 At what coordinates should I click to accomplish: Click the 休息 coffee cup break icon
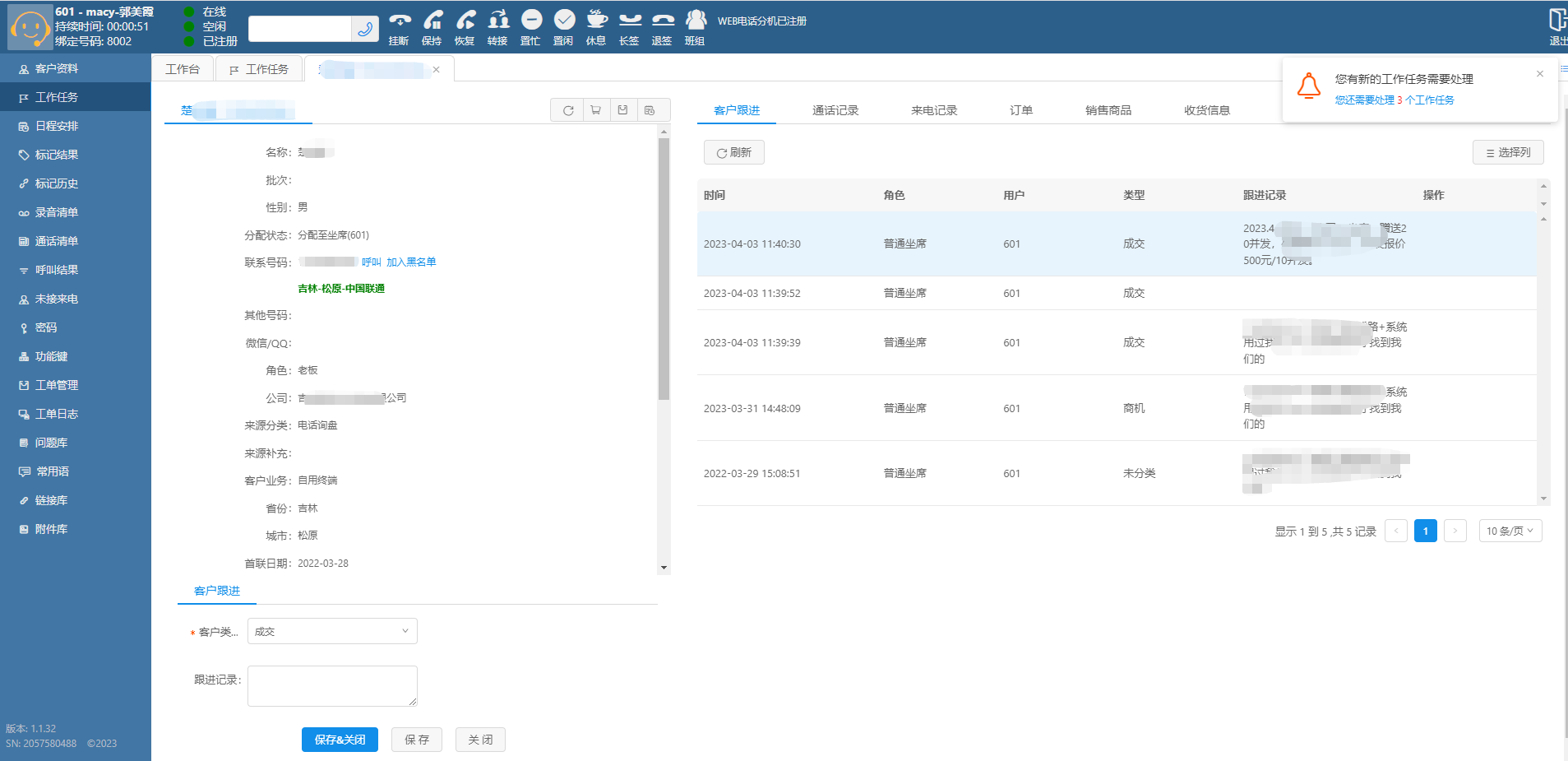[597, 21]
